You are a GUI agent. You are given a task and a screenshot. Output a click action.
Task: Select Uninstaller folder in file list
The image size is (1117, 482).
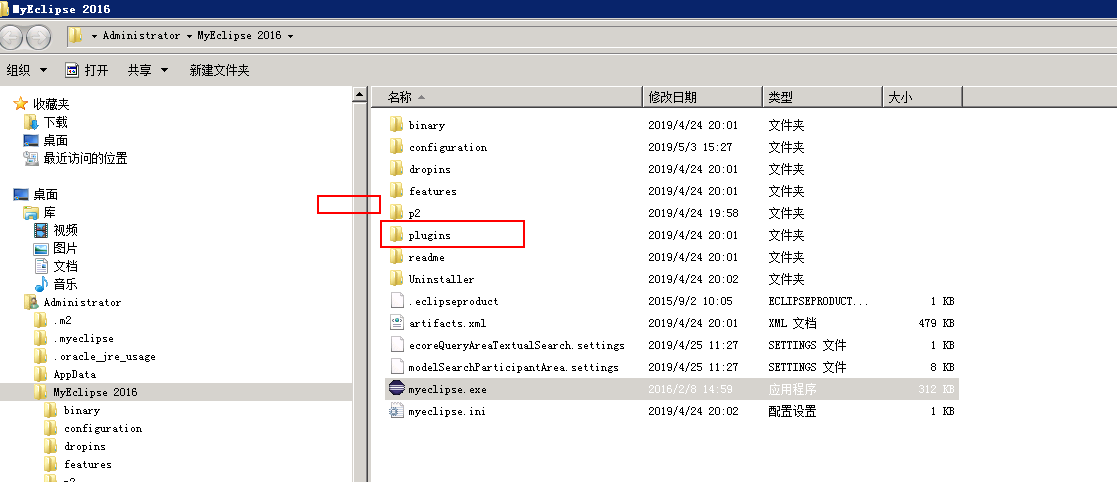point(441,279)
